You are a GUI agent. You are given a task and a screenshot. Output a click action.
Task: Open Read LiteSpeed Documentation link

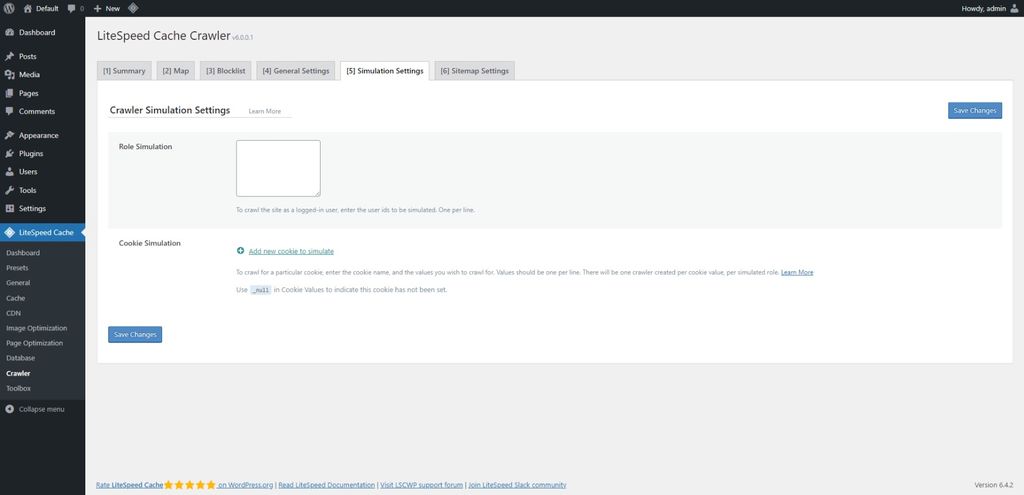pyautogui.click(x=327, y=485)
